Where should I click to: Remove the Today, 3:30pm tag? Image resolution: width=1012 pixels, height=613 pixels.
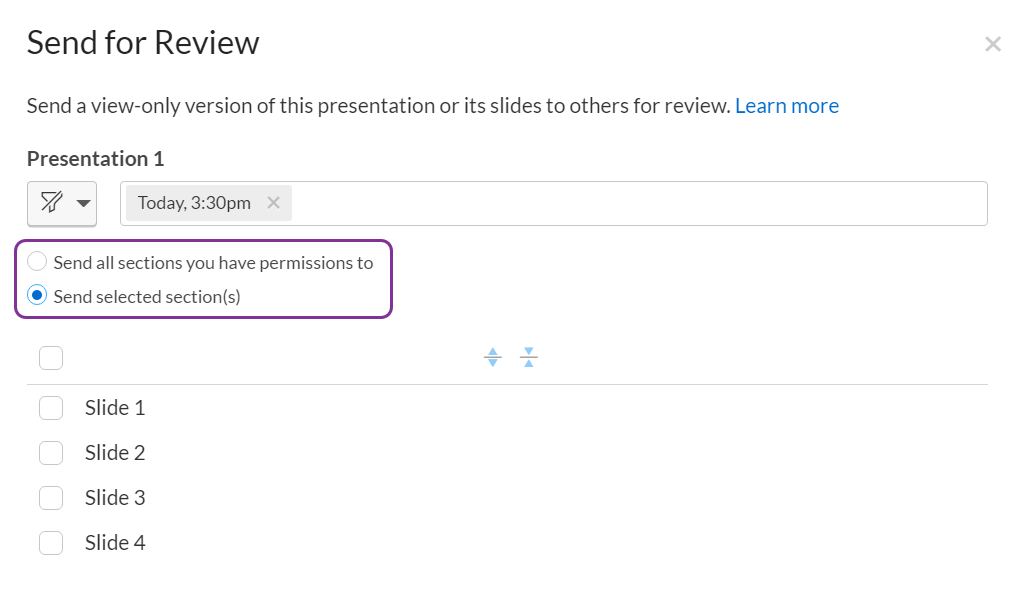(274, 203)
